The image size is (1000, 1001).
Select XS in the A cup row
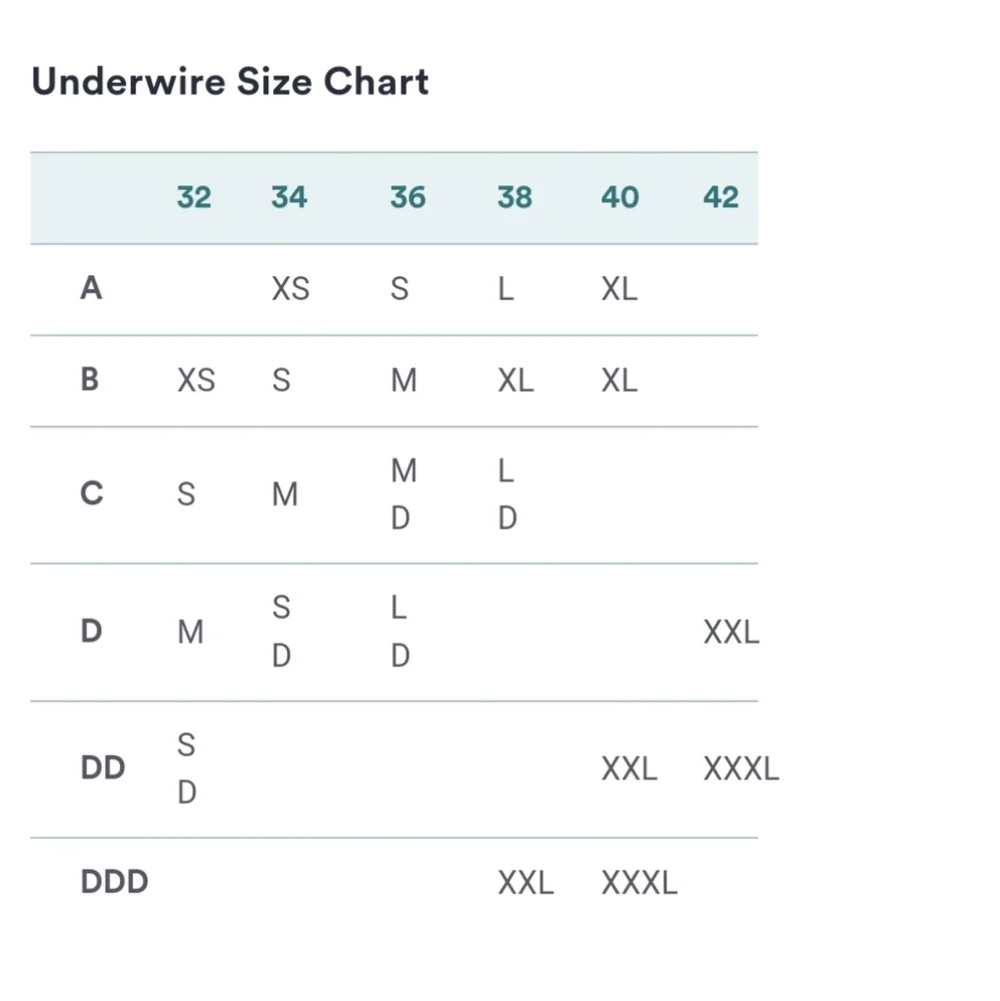coord(291,289)
